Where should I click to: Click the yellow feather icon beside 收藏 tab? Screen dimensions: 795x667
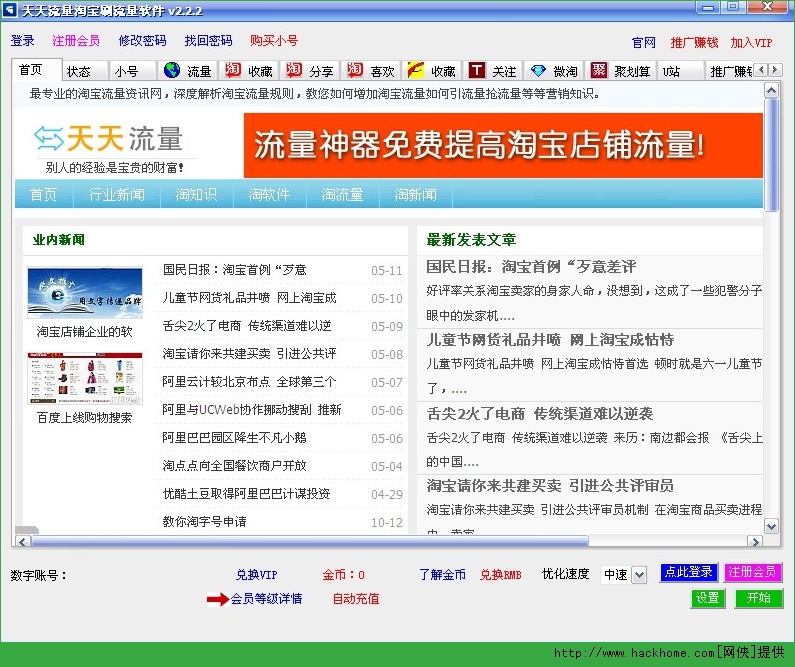tap(416, 70)
